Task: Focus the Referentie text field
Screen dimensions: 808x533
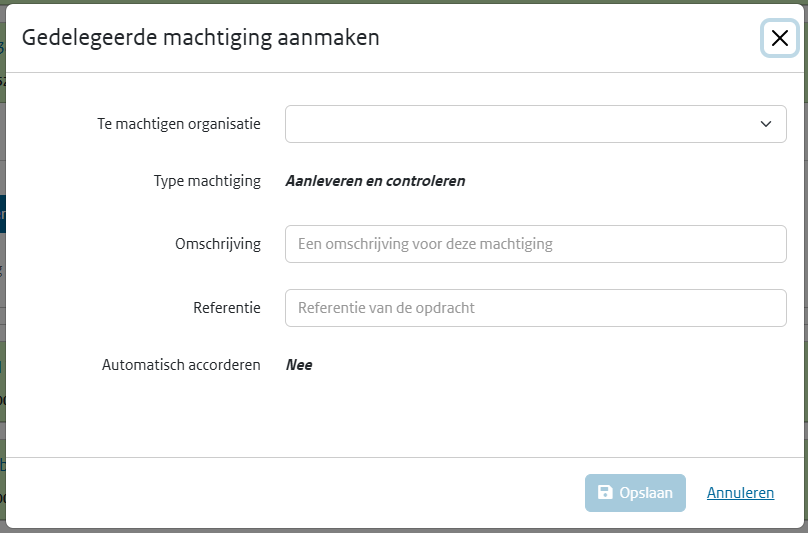Action: click(535, 308)
